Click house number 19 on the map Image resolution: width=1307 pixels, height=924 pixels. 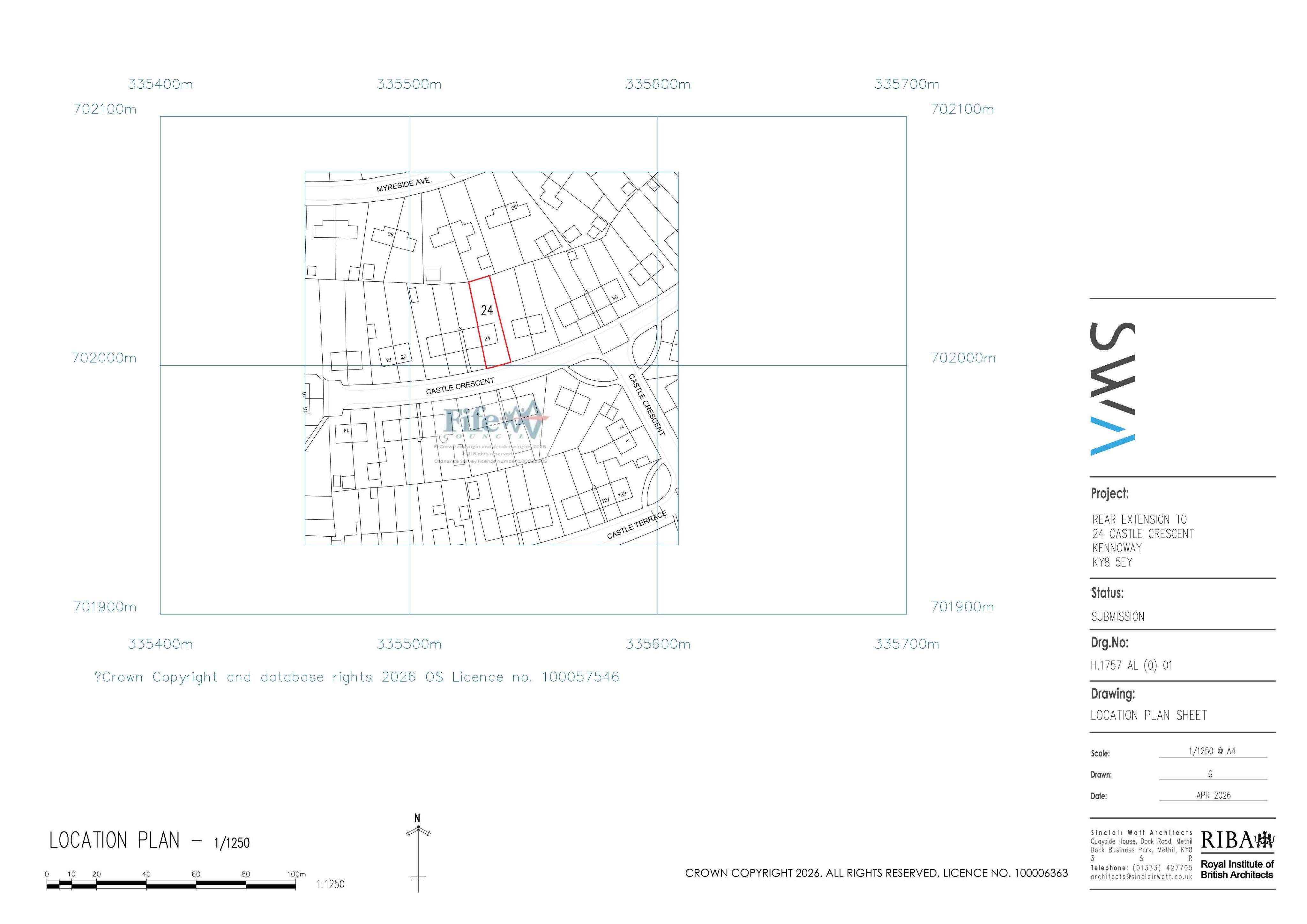(x=389, y=360)
